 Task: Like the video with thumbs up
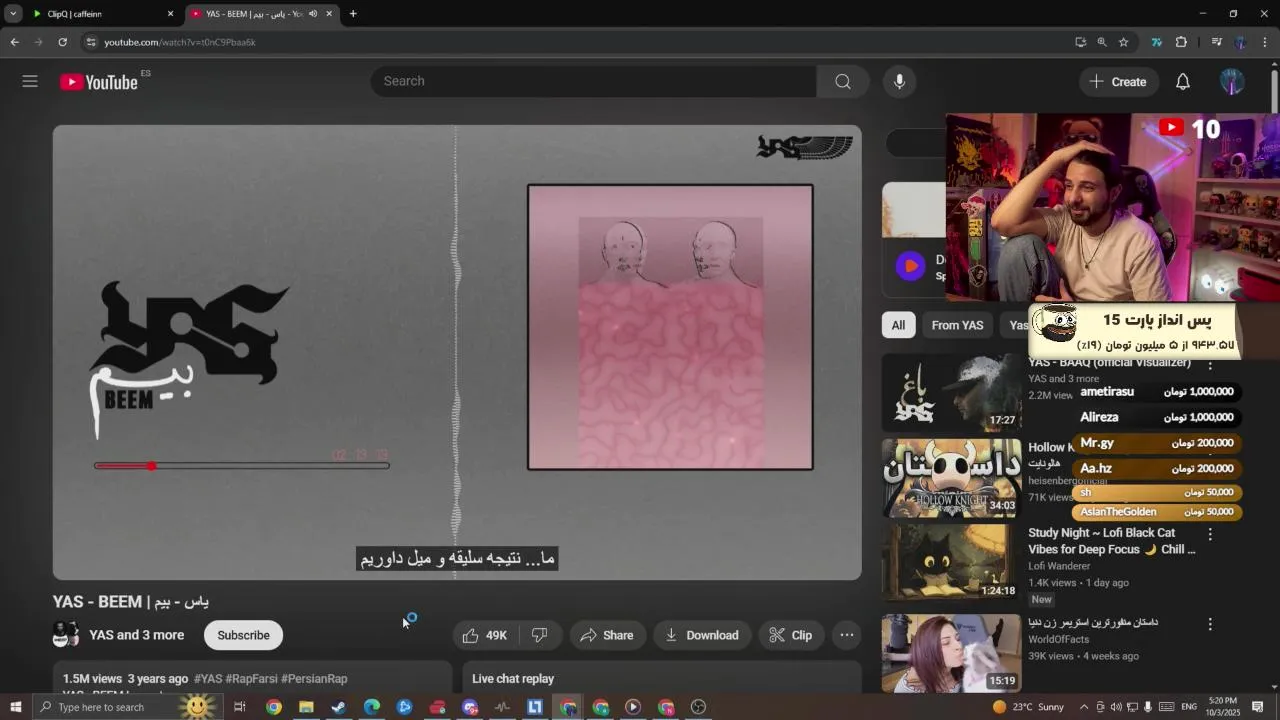(485, 635)
